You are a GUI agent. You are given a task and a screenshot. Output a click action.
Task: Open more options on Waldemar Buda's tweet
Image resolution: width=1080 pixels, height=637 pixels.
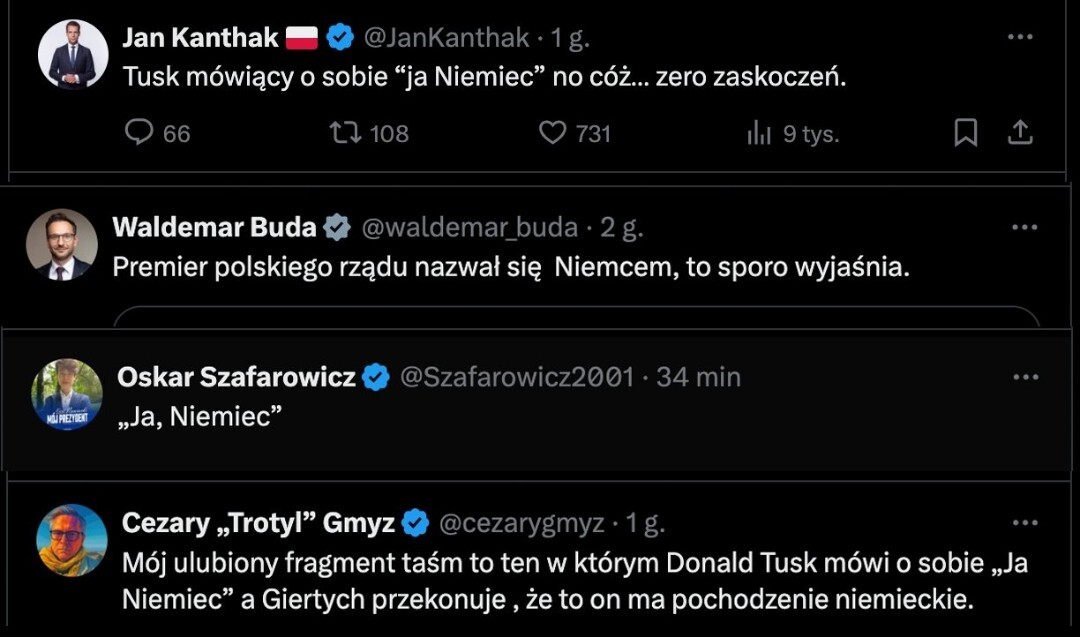pyautogui.click(x=1024, y=227)
